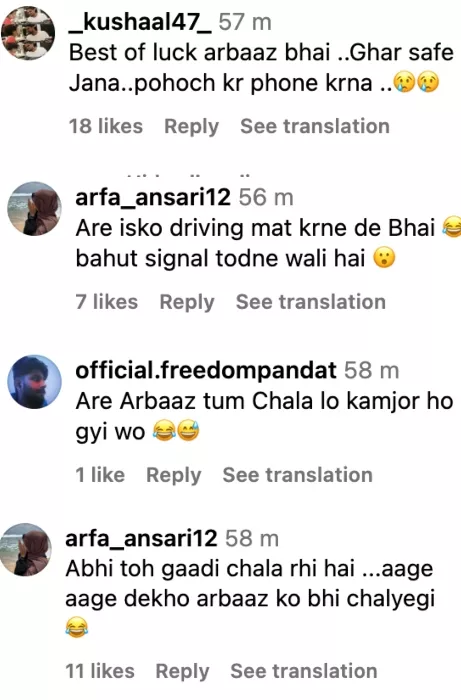This screenshot has width=461, height=700.
Task: Reply to the gaadi chala comment
Action: click(182, 671)
